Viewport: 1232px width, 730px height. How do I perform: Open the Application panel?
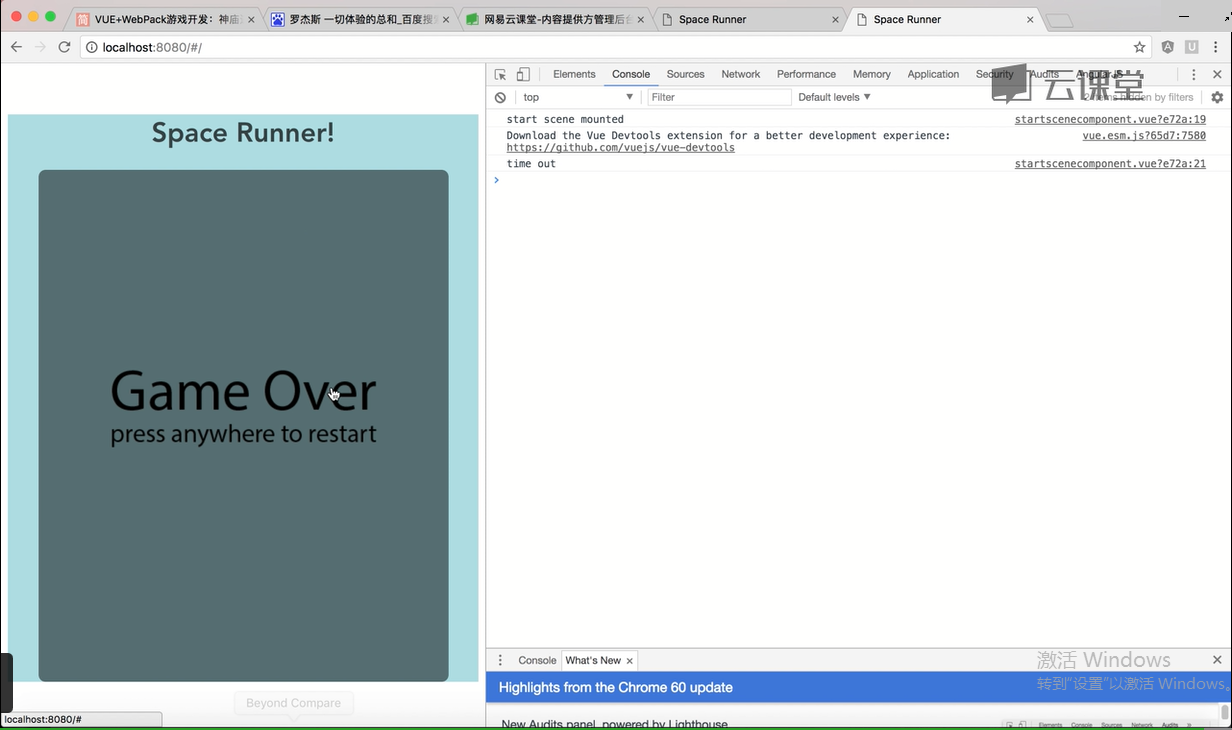933,75
